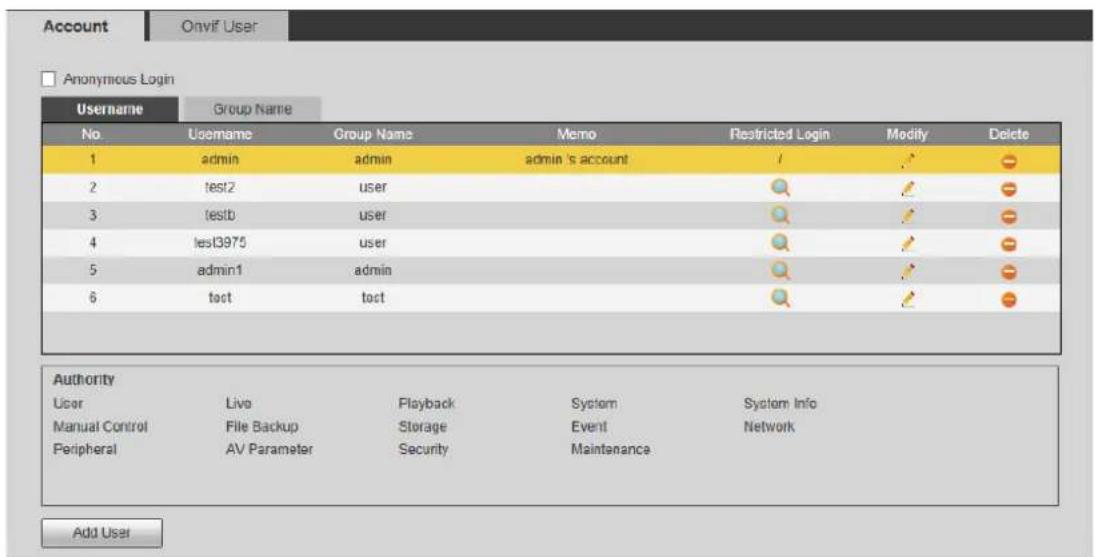Delete the admin1 user

click(1009, 272)
